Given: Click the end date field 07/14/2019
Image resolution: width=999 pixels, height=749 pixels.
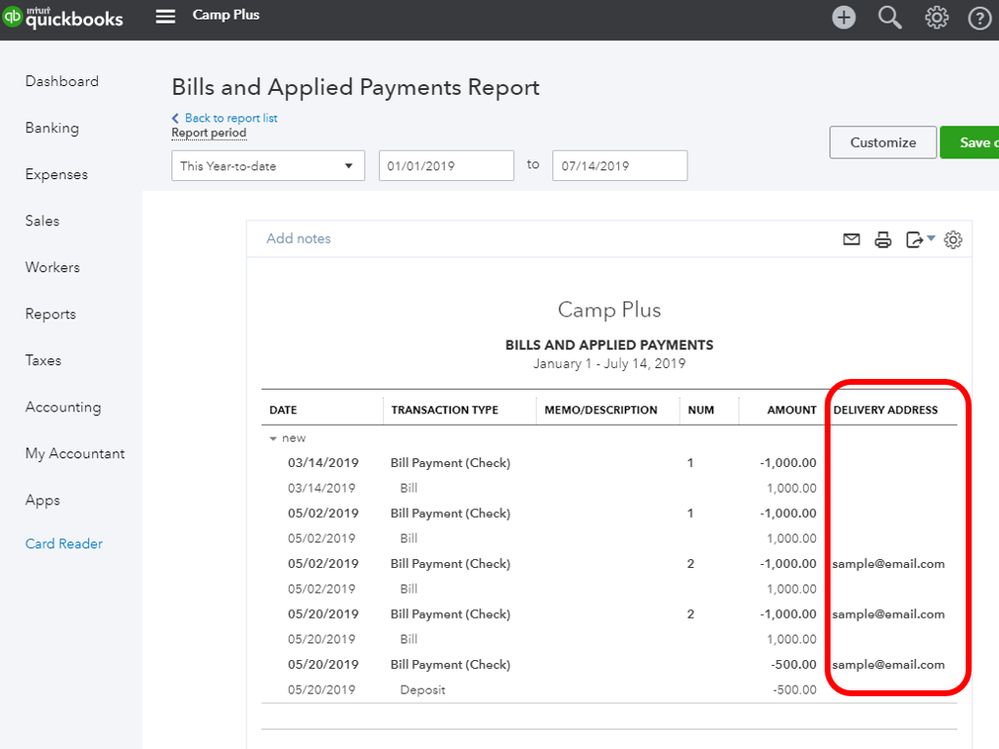Looking at the screenshot, I should 619,166.
